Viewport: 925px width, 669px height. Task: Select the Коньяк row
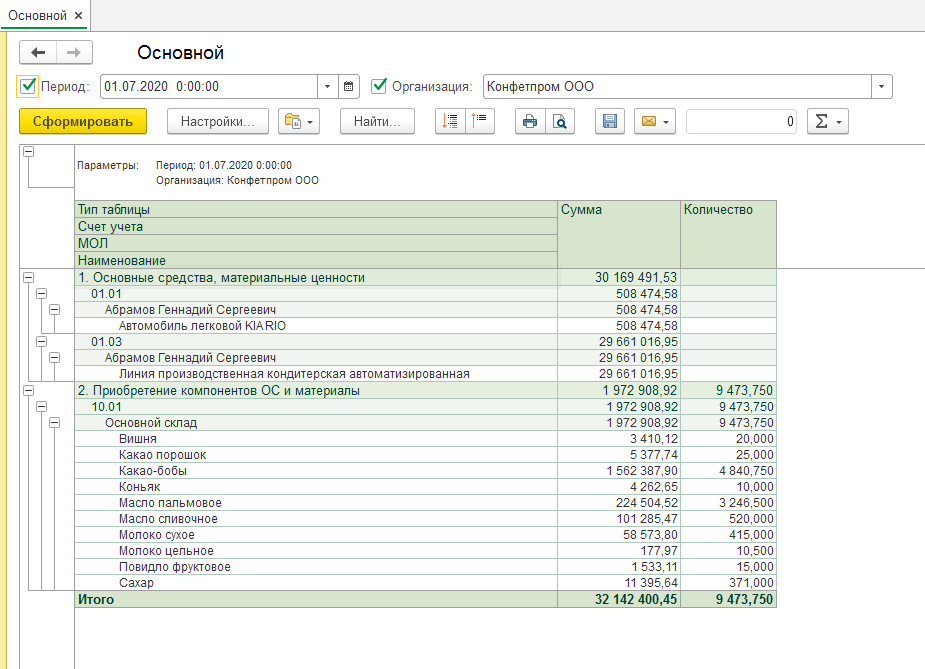click(x=425, y=487)
